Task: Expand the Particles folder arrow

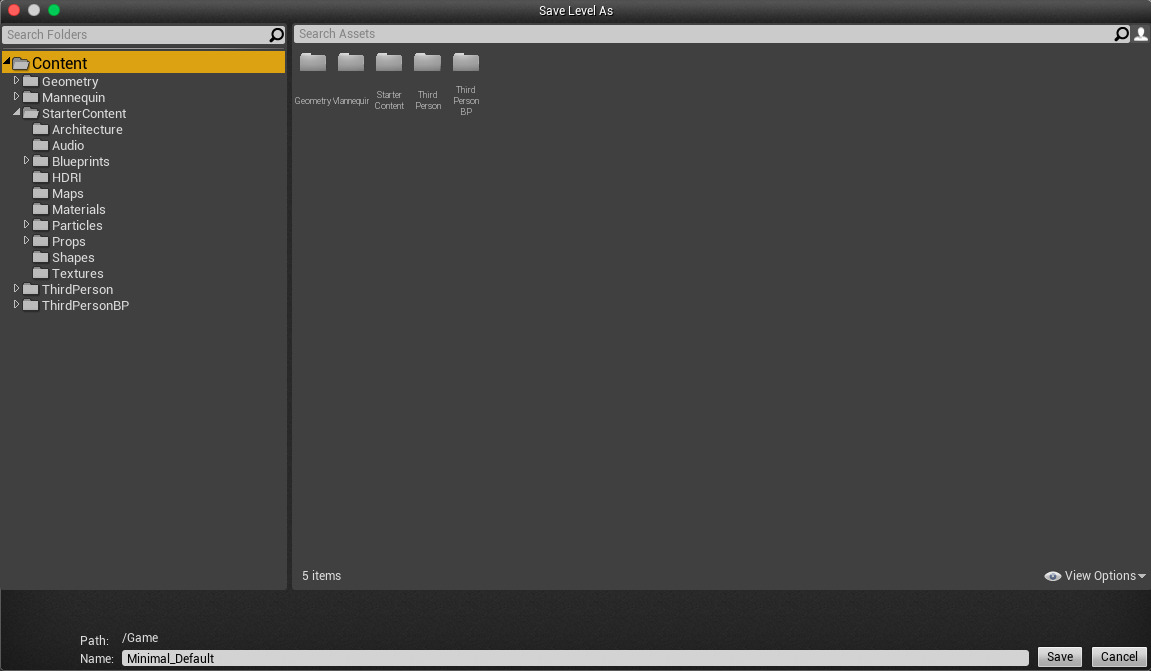Action: point(27,225)
